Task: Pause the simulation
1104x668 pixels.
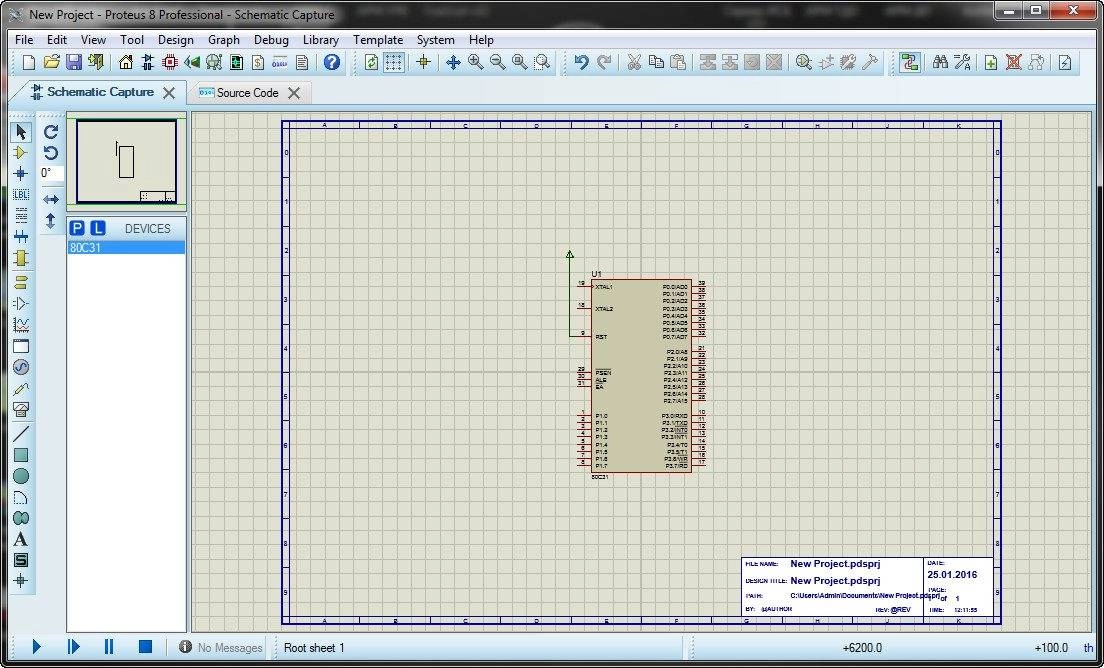Action: [x=109, y=646]
